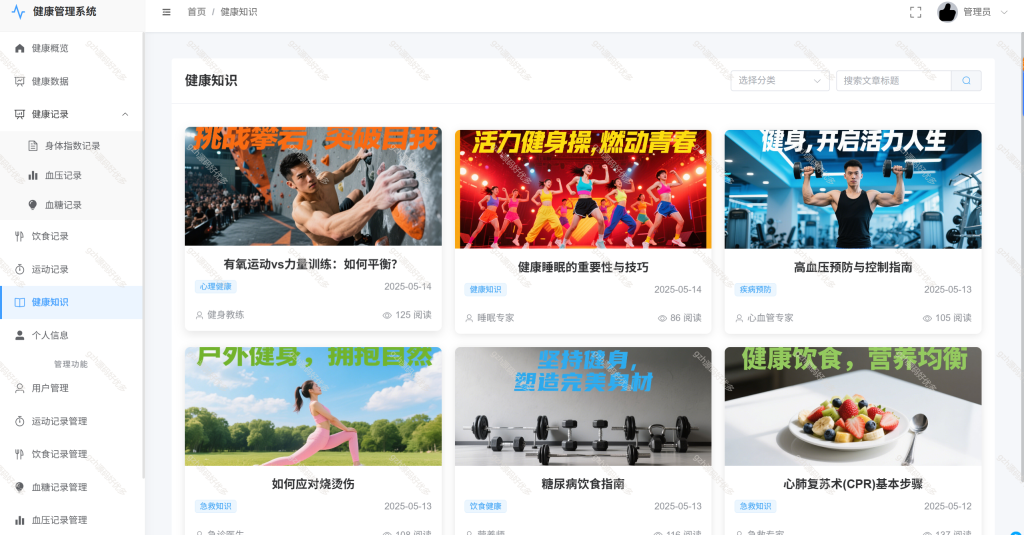Click the 个人信息 person icon
The image size is (1024, 535).
(x=20, y=335)
